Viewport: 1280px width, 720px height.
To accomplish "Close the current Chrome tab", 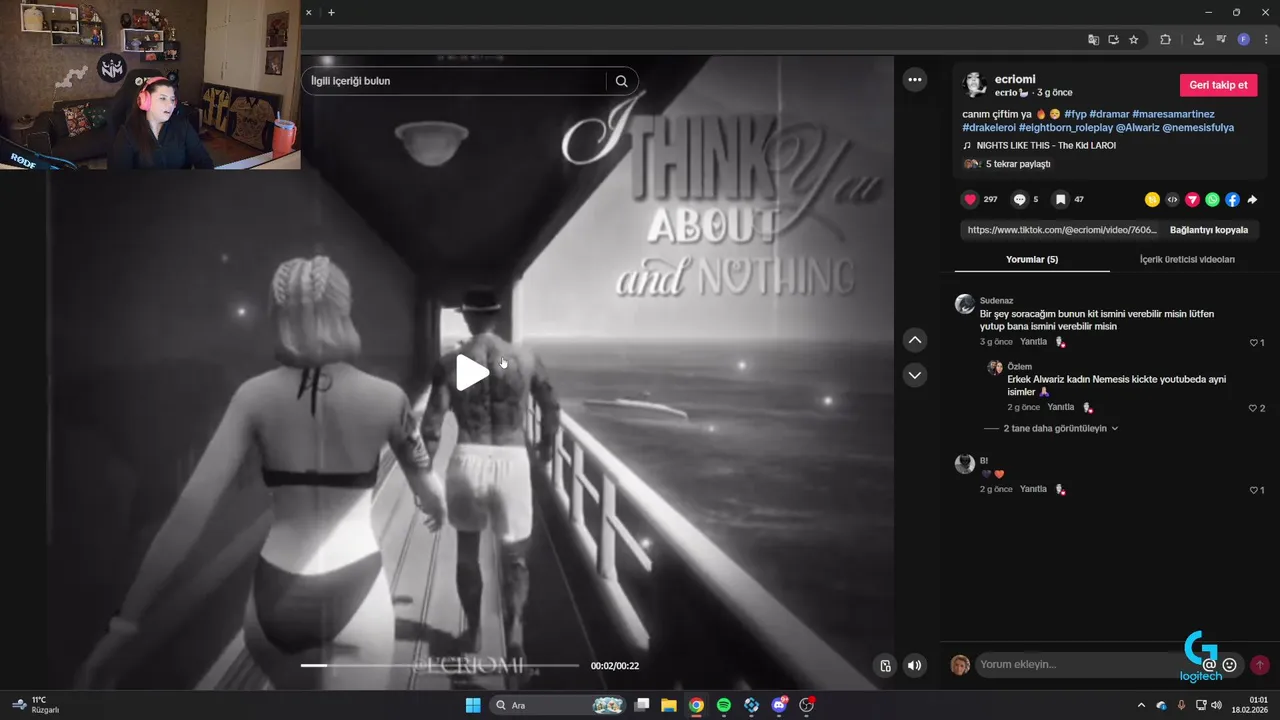I will pyautogui.click(x=308, y=12).
